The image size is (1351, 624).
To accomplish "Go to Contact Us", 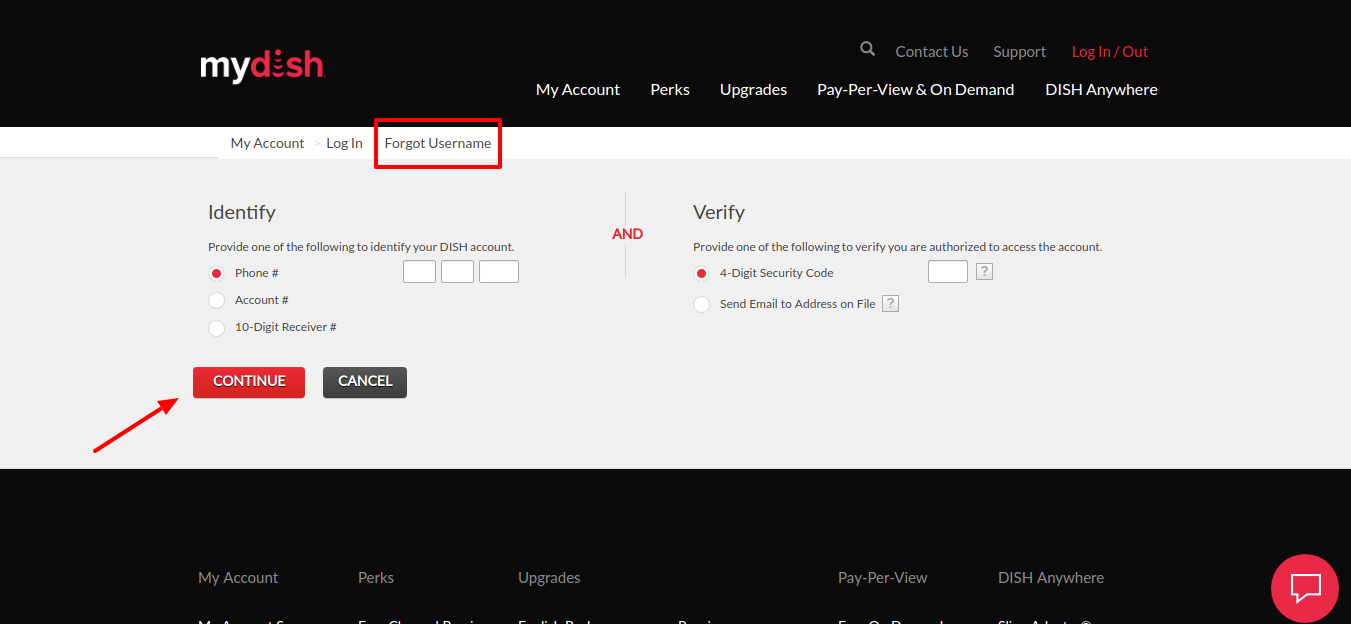I will [x=932, y=52].
